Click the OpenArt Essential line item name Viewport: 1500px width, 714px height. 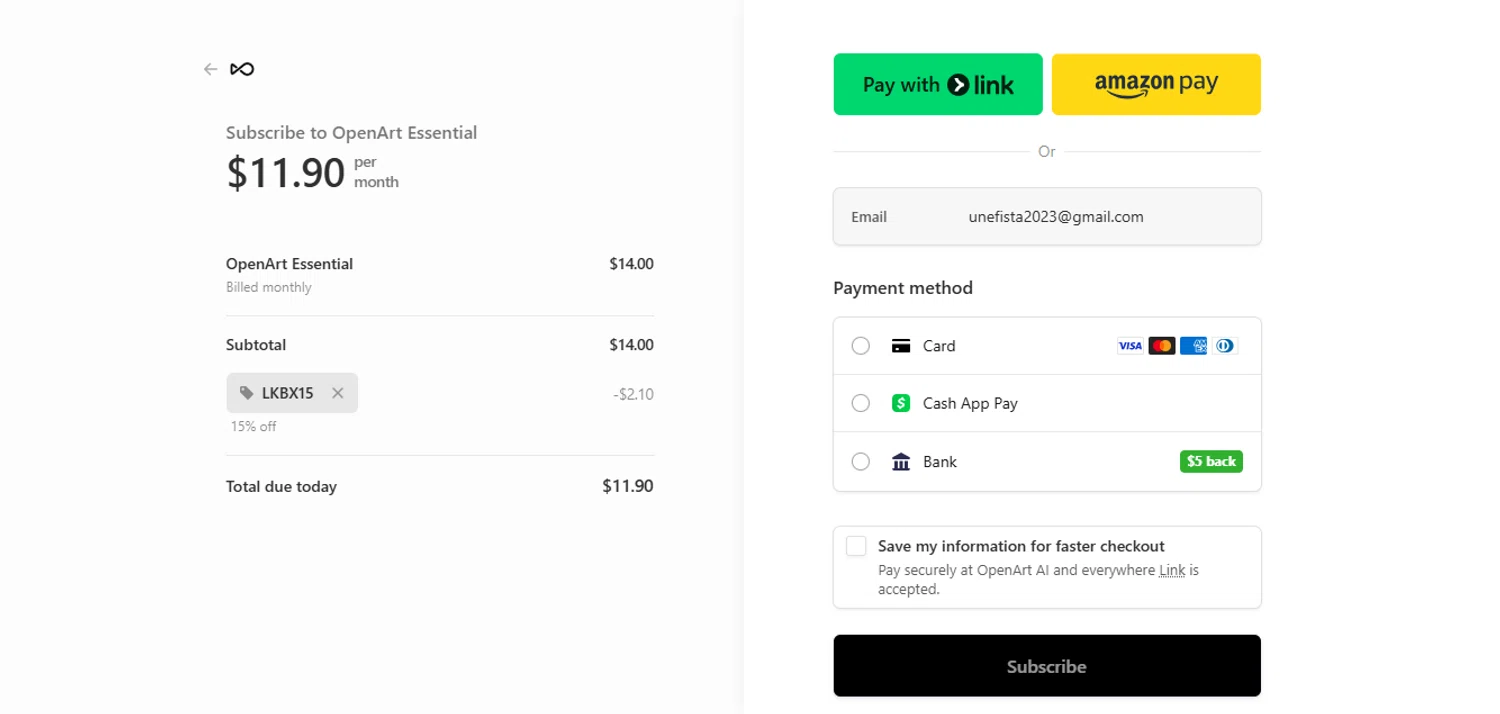290,264
